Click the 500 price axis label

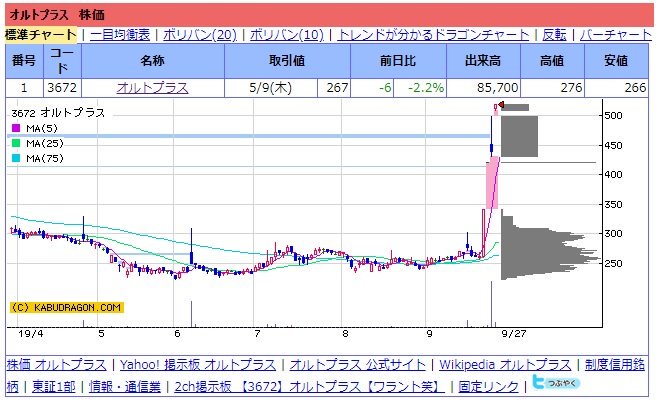click(x=613, y=115)
